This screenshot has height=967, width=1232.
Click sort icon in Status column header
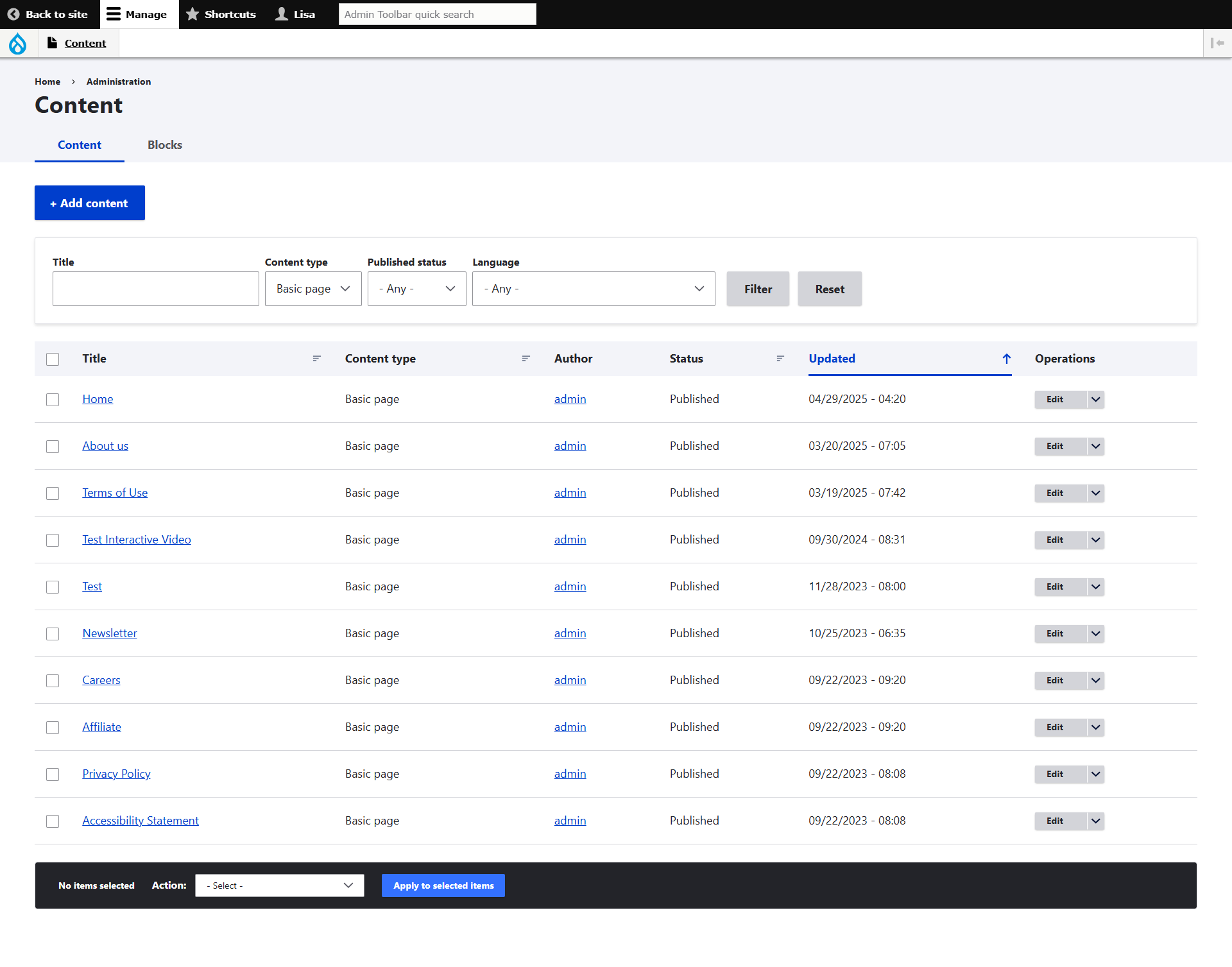(x=780, y=359)
